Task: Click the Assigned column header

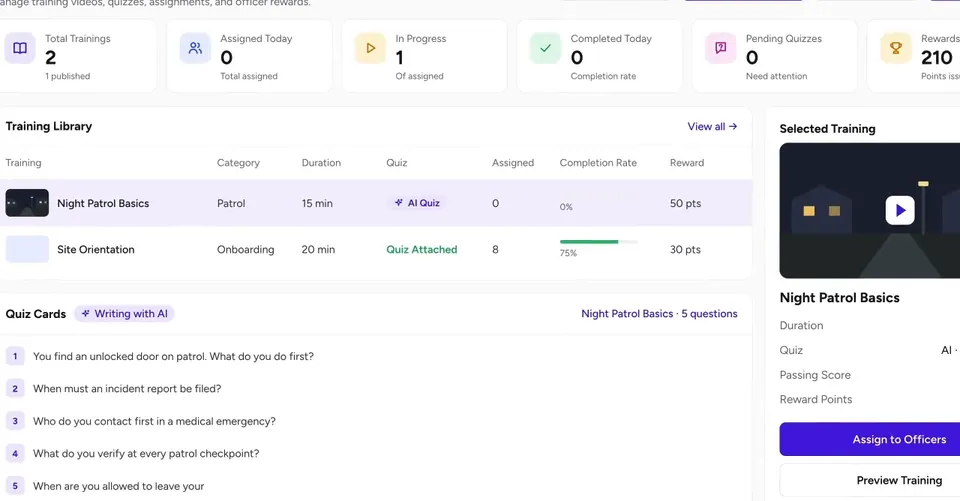Action: [512, 162]
